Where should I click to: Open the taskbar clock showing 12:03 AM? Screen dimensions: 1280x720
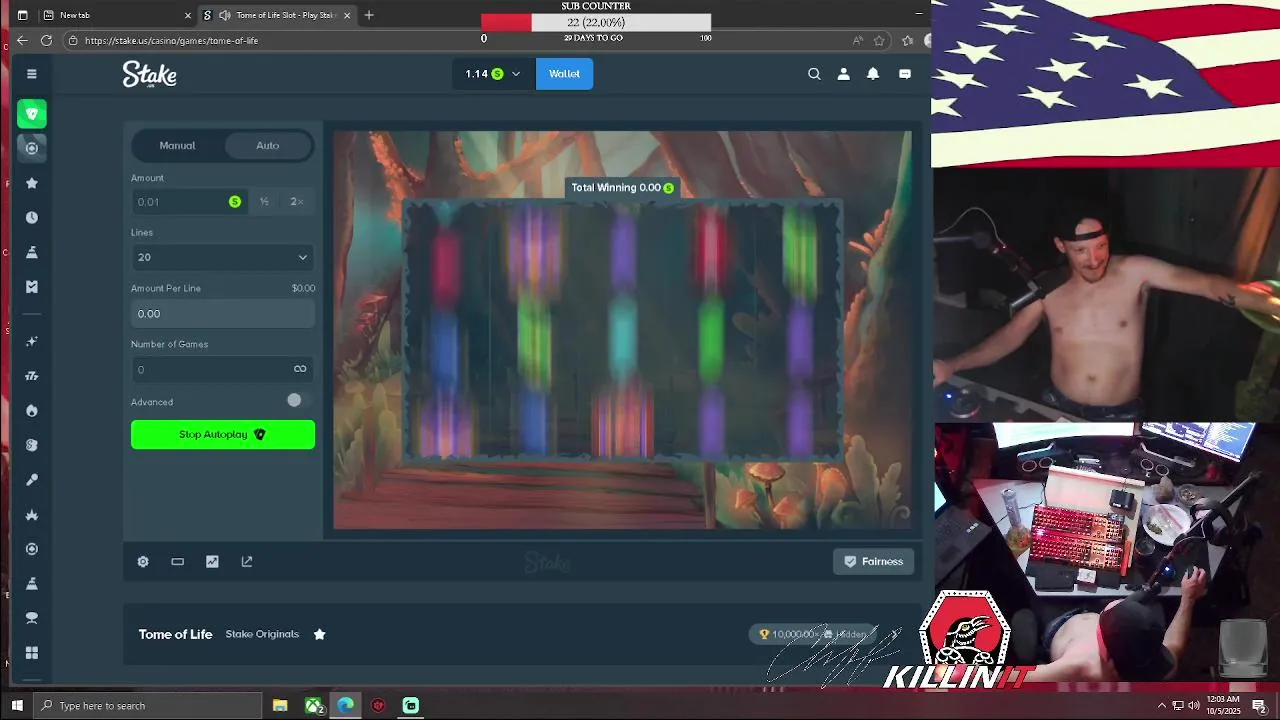[1224, 706]
